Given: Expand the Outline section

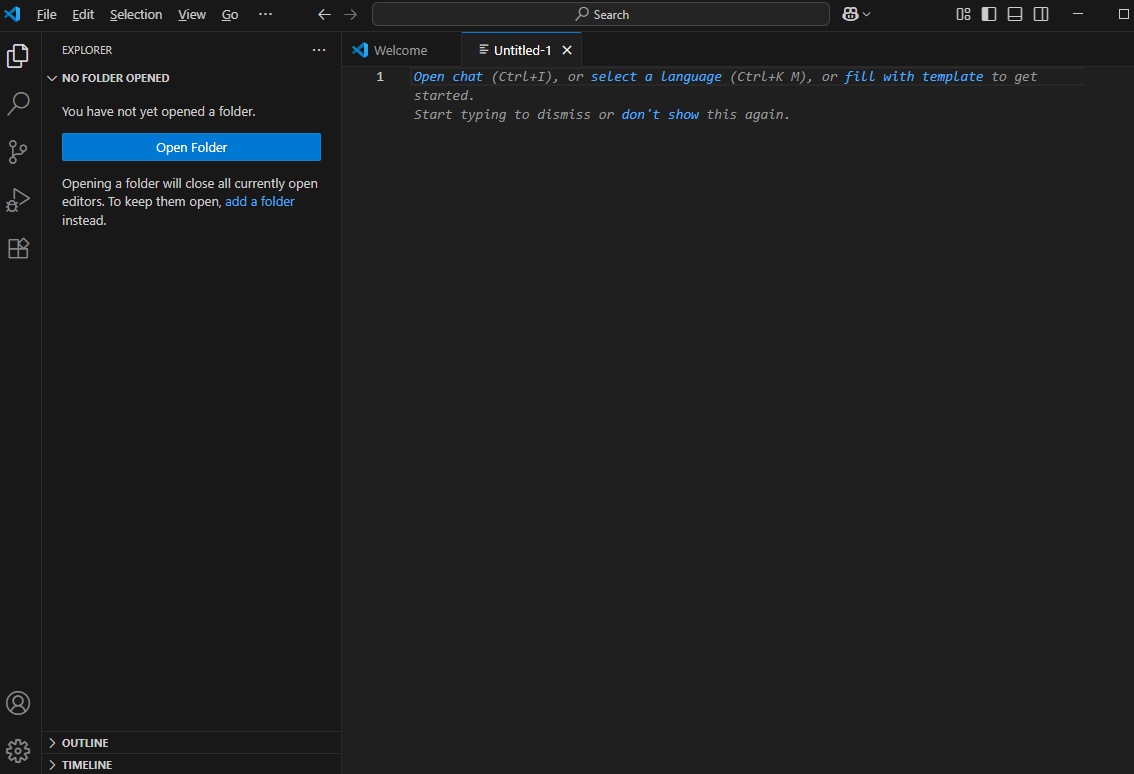Looking at the screenshot, I should [52, 743].
